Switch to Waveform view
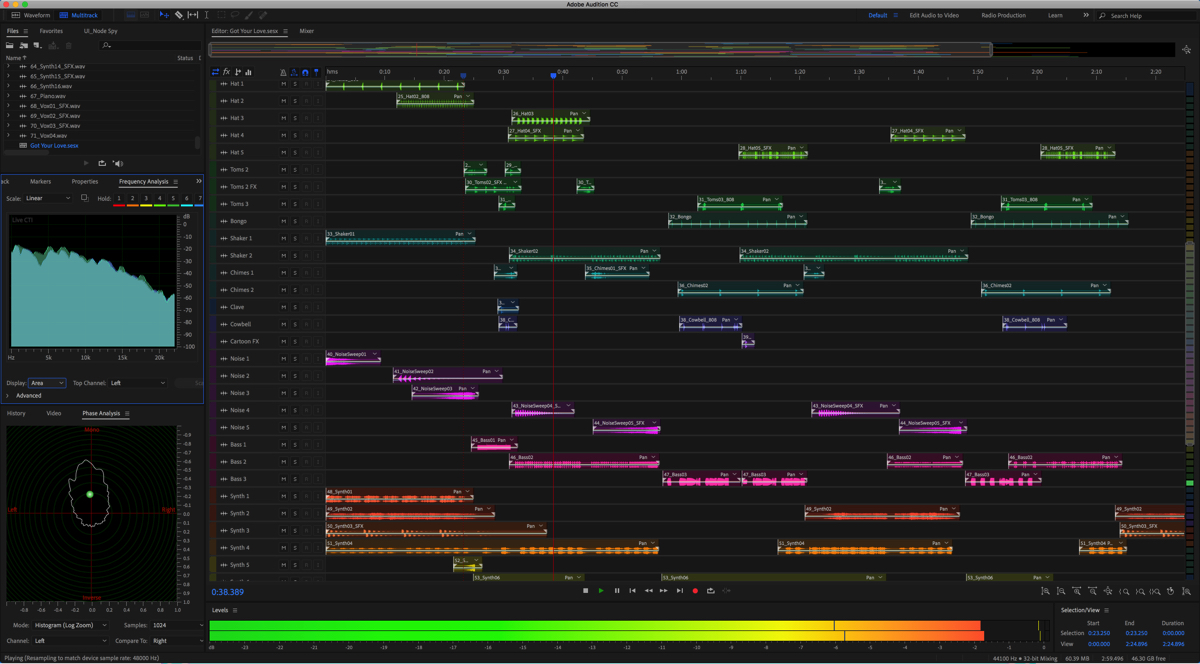Image resolution: width=1200 pixels, height=664 pixels. [x=30, y=15]
